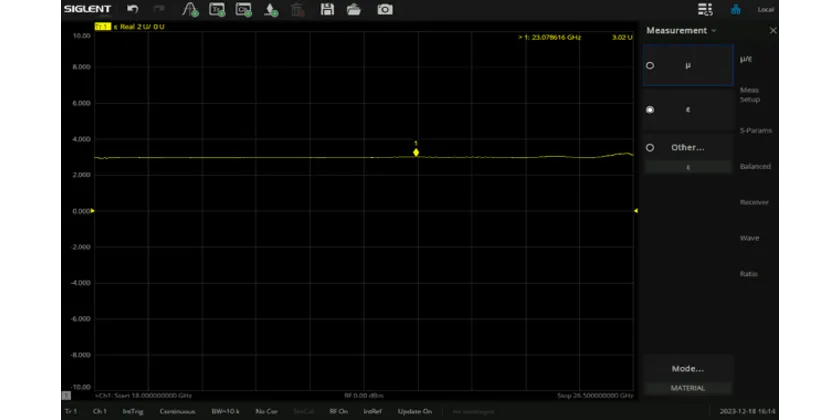Viewport: 840px width, 420px height.
Task: Save with the floppy disk icon
Action: pos(327,9)
